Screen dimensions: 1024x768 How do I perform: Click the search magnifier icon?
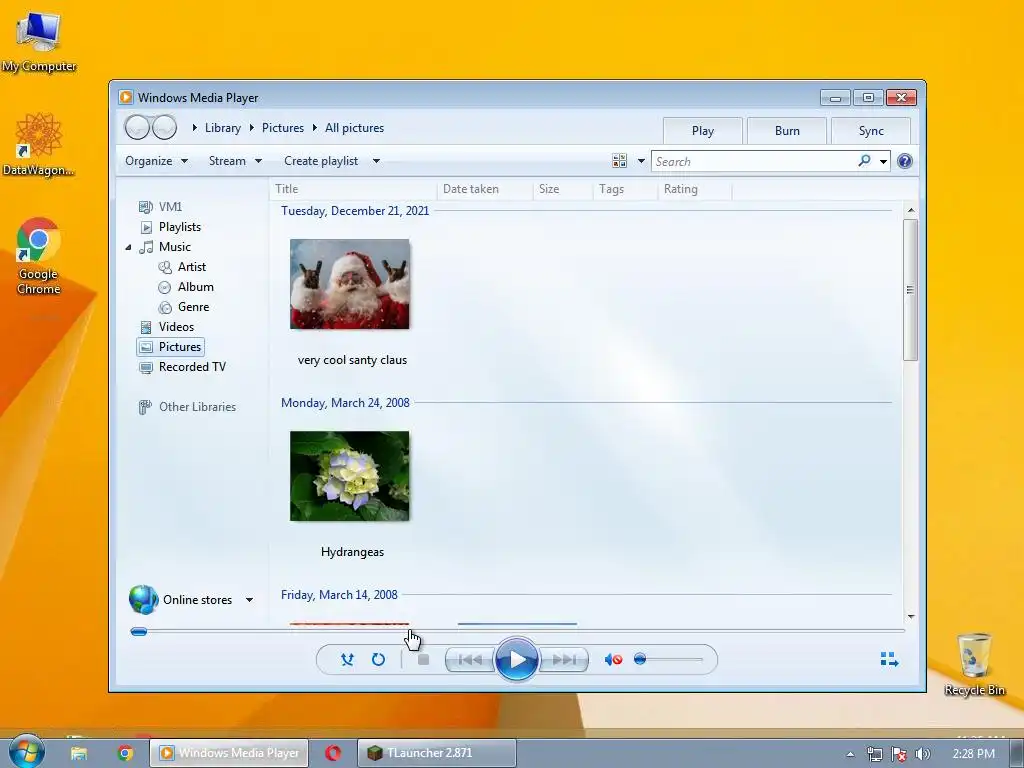click(864, 161)
